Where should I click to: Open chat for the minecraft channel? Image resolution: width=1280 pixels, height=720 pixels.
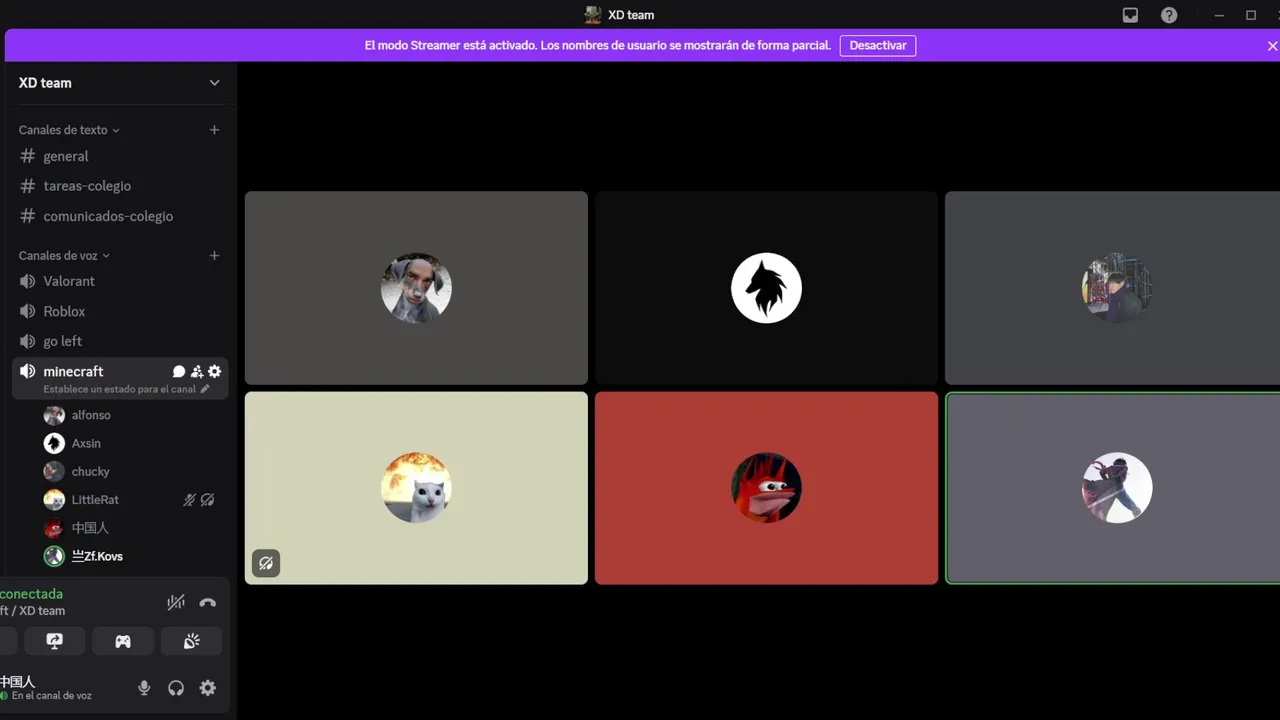tap(179, 371)
